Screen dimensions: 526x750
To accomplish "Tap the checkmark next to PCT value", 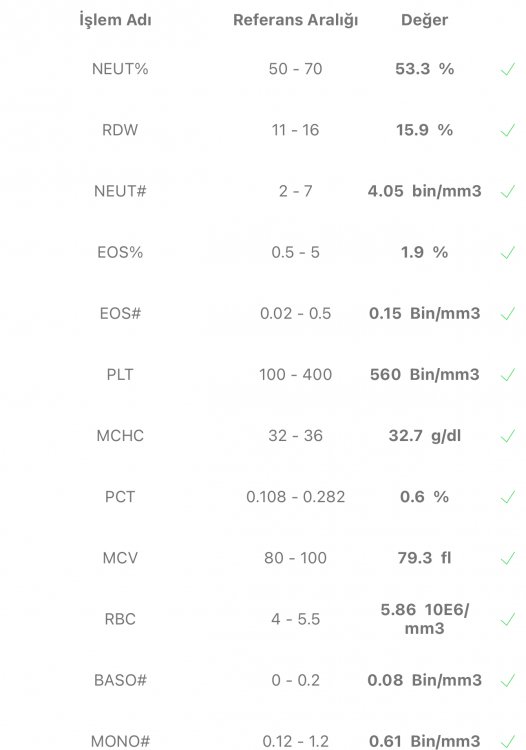I will click(x=507, y=497).
